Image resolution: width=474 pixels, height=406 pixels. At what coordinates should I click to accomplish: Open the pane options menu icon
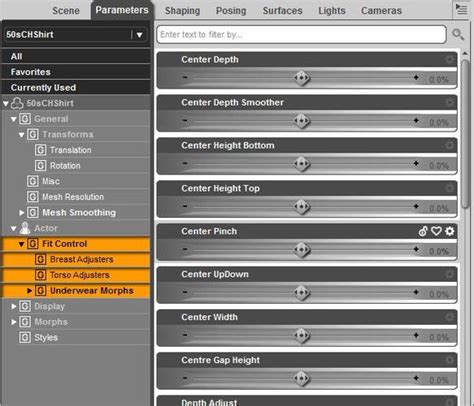(x=461, y=10)
